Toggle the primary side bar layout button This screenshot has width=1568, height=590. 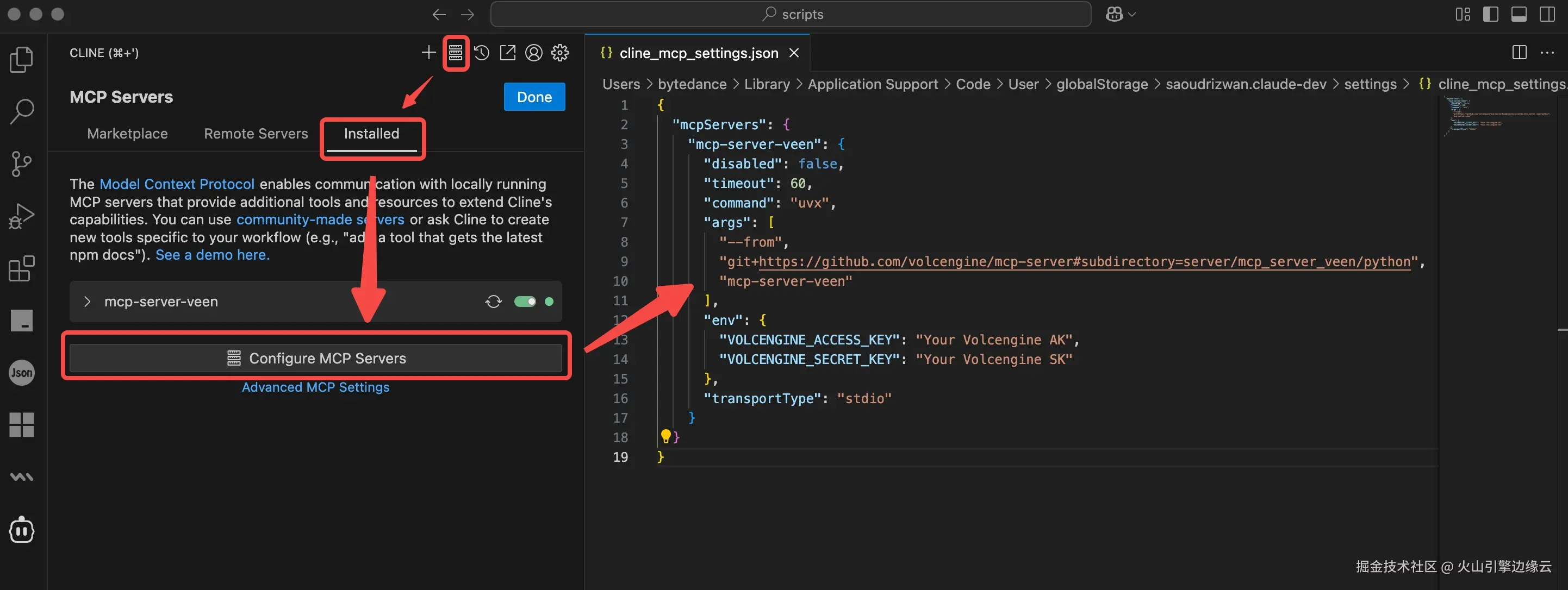[1491, 14]
